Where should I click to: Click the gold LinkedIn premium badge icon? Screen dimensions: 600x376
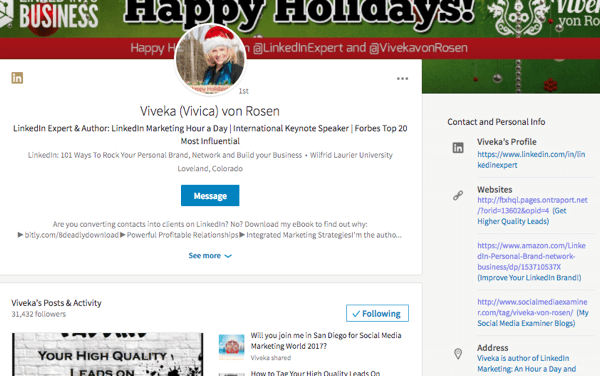pyautogui.click(x=17, y=78)
